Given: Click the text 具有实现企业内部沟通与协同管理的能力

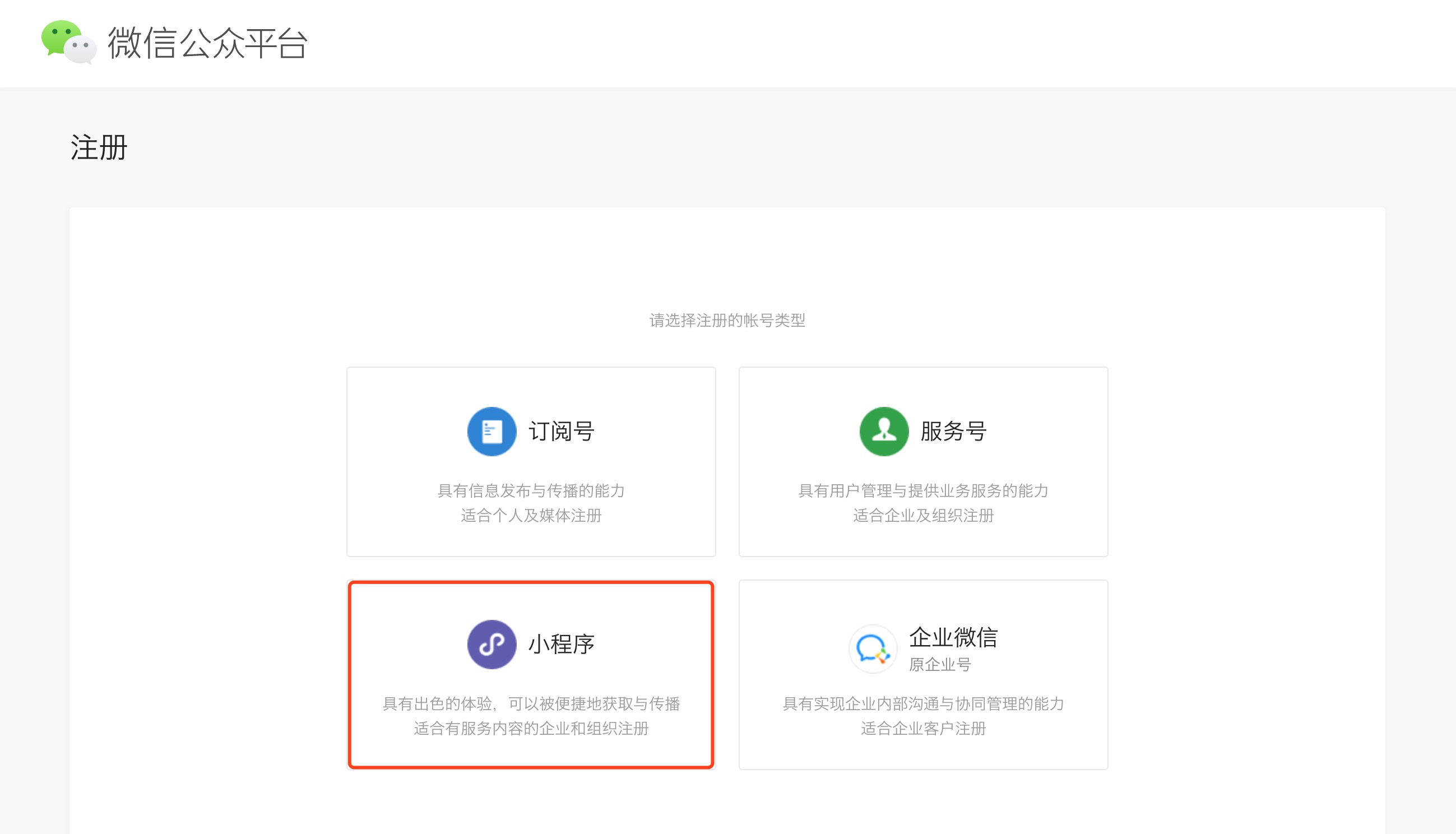Looking at the screenshot, I should tap(924, 704).
